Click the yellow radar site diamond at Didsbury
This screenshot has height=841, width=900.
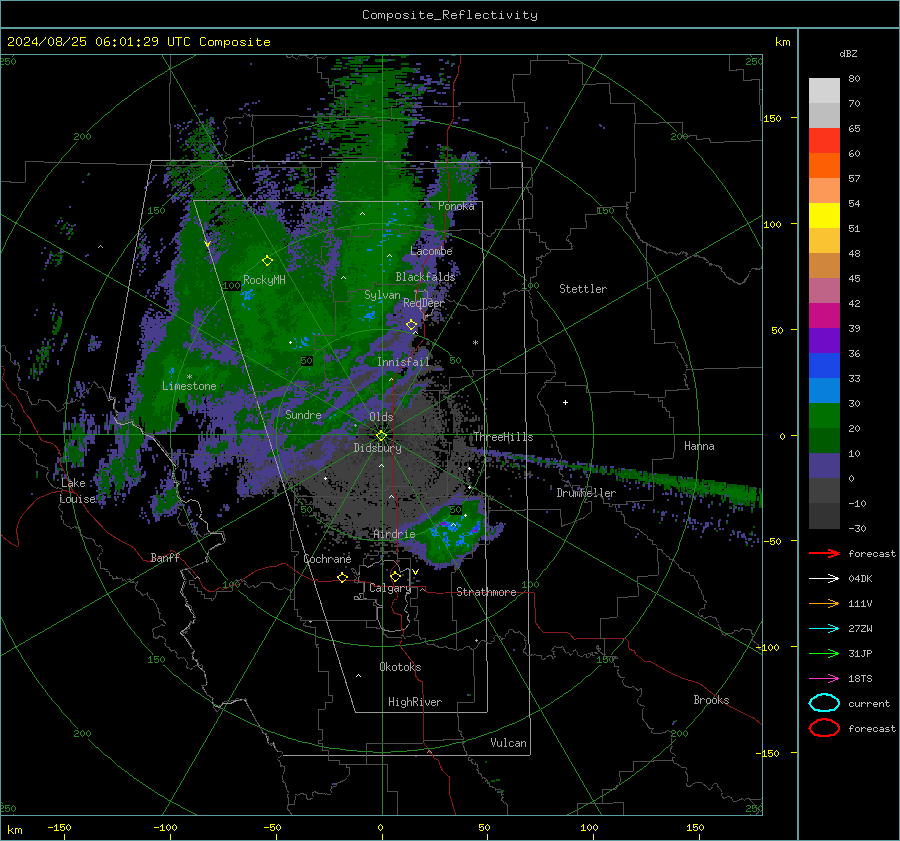(381, 436)
